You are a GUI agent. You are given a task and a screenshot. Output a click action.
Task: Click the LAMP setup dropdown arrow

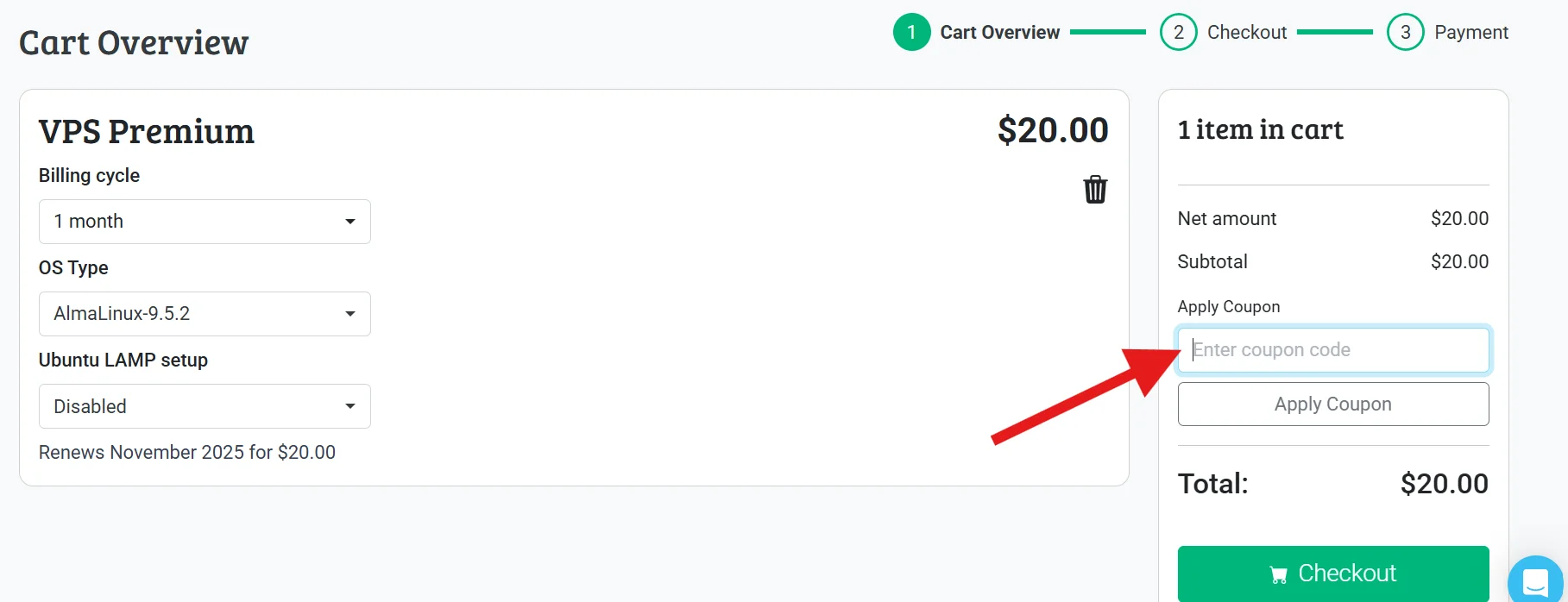(350, 406)
